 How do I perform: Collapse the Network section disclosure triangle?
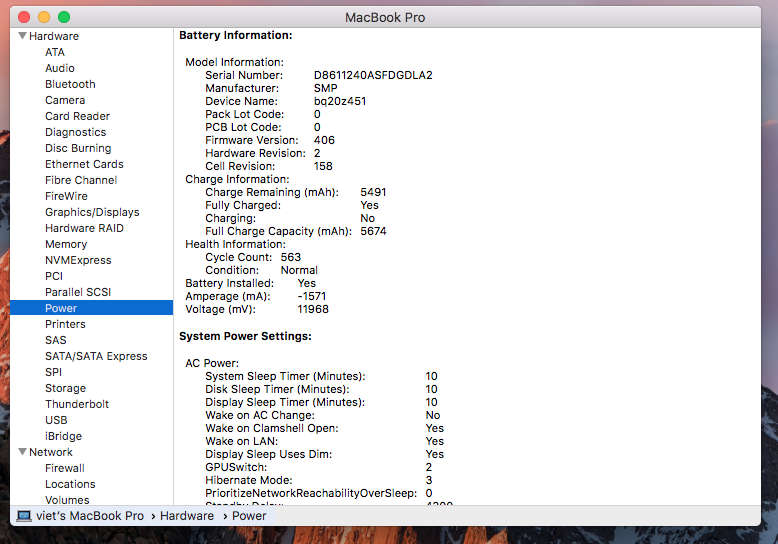tap(22, 452)
